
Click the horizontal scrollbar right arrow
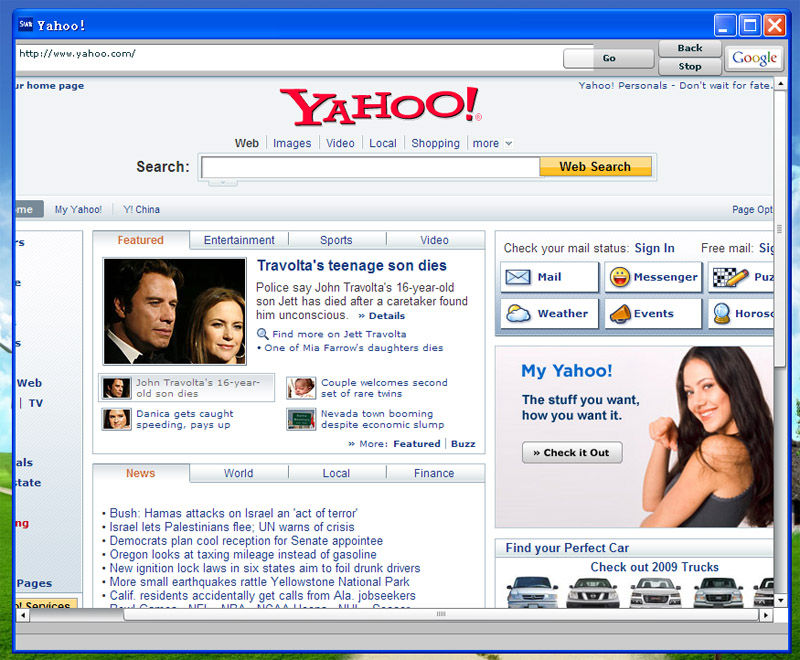(765, 615)
